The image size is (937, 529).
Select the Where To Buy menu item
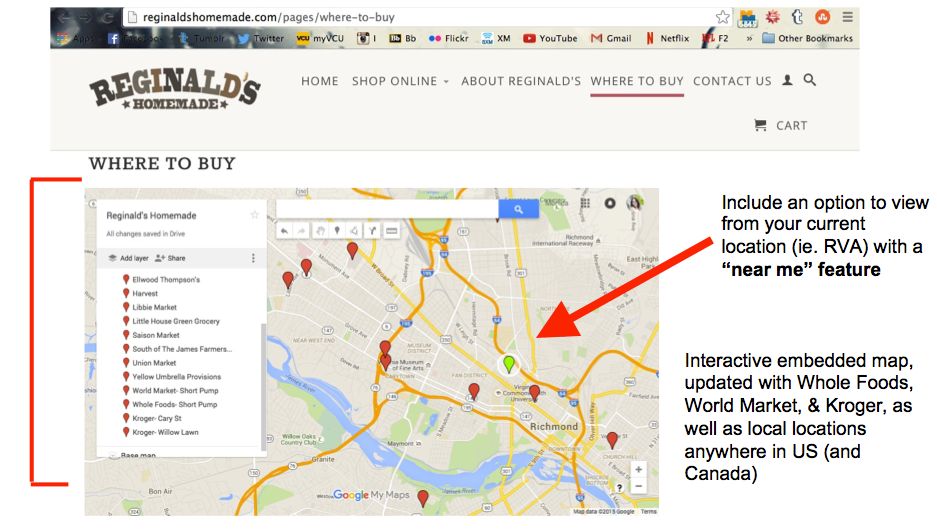637,81
